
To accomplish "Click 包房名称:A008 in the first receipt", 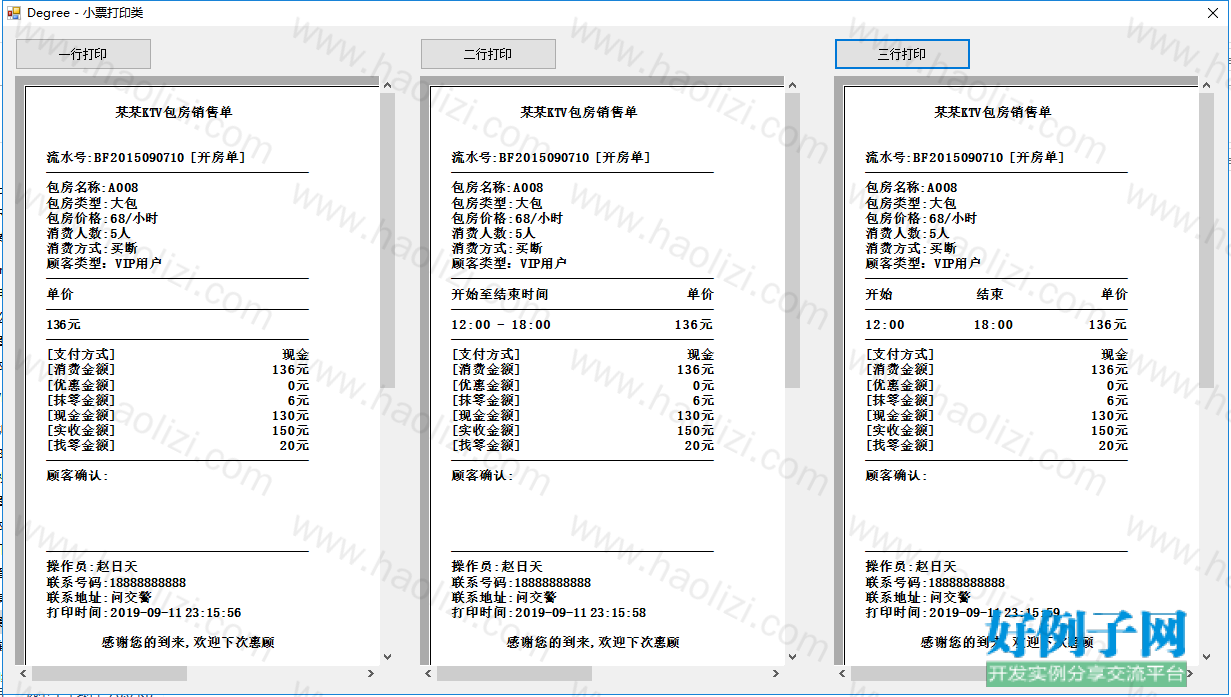I will click(x=93, y=188).
